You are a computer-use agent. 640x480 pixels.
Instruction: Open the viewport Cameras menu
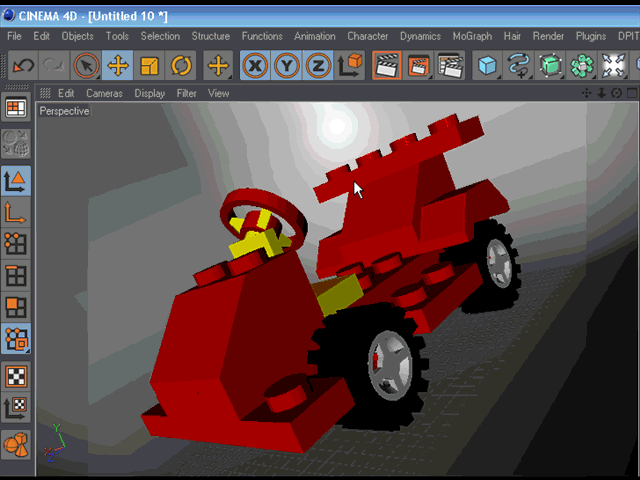point(104,93)
